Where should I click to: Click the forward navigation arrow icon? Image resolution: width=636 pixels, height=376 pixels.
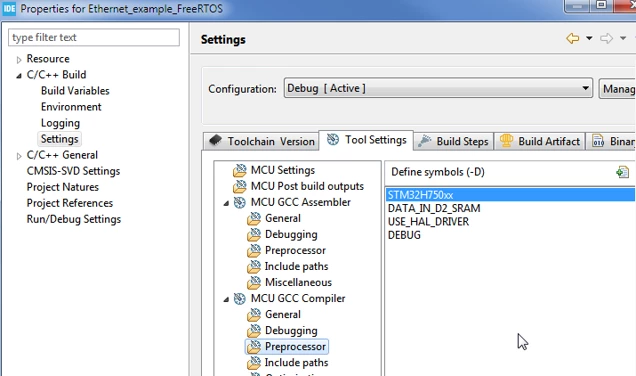coord(606,39)
